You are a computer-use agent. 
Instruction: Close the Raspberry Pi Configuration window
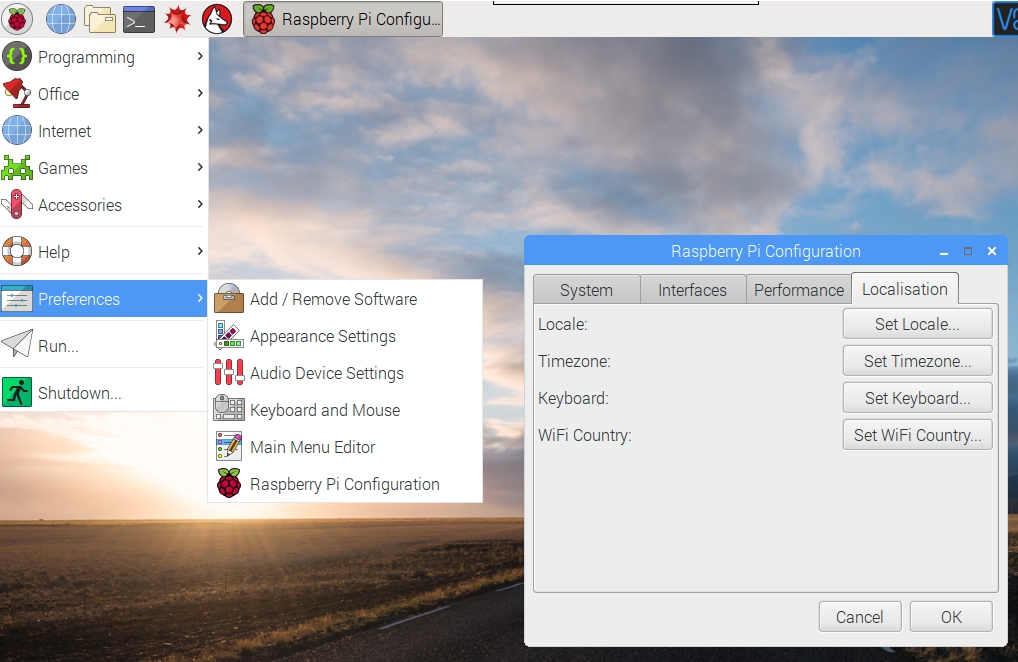(991, 251)
